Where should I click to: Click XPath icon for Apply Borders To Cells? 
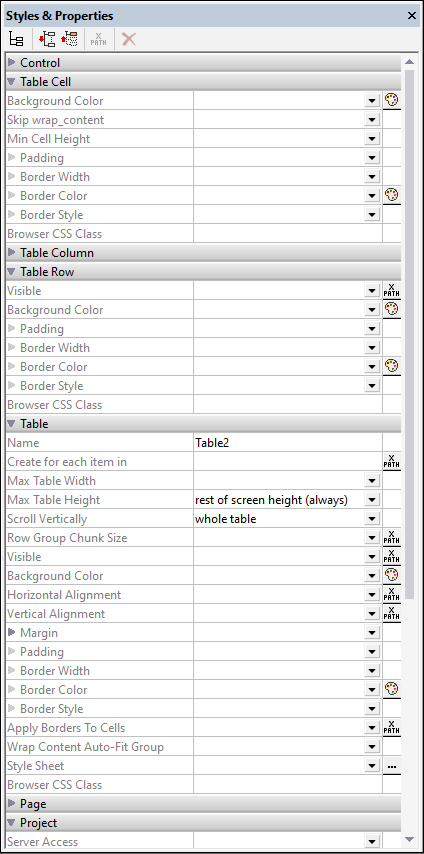pyautogui.click(x=391, y=727)
